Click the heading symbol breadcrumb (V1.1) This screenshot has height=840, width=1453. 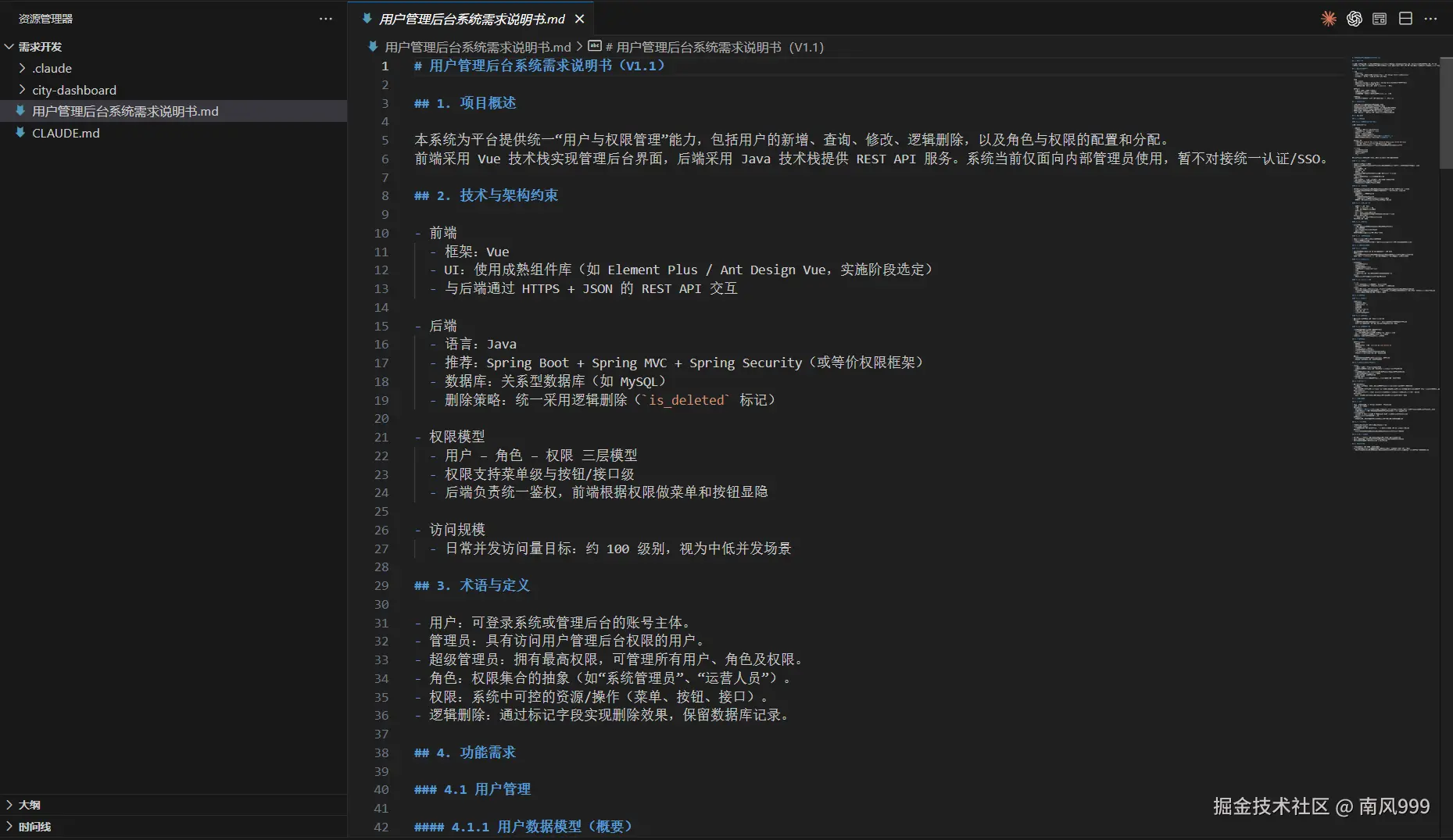(x=706, y=47)
